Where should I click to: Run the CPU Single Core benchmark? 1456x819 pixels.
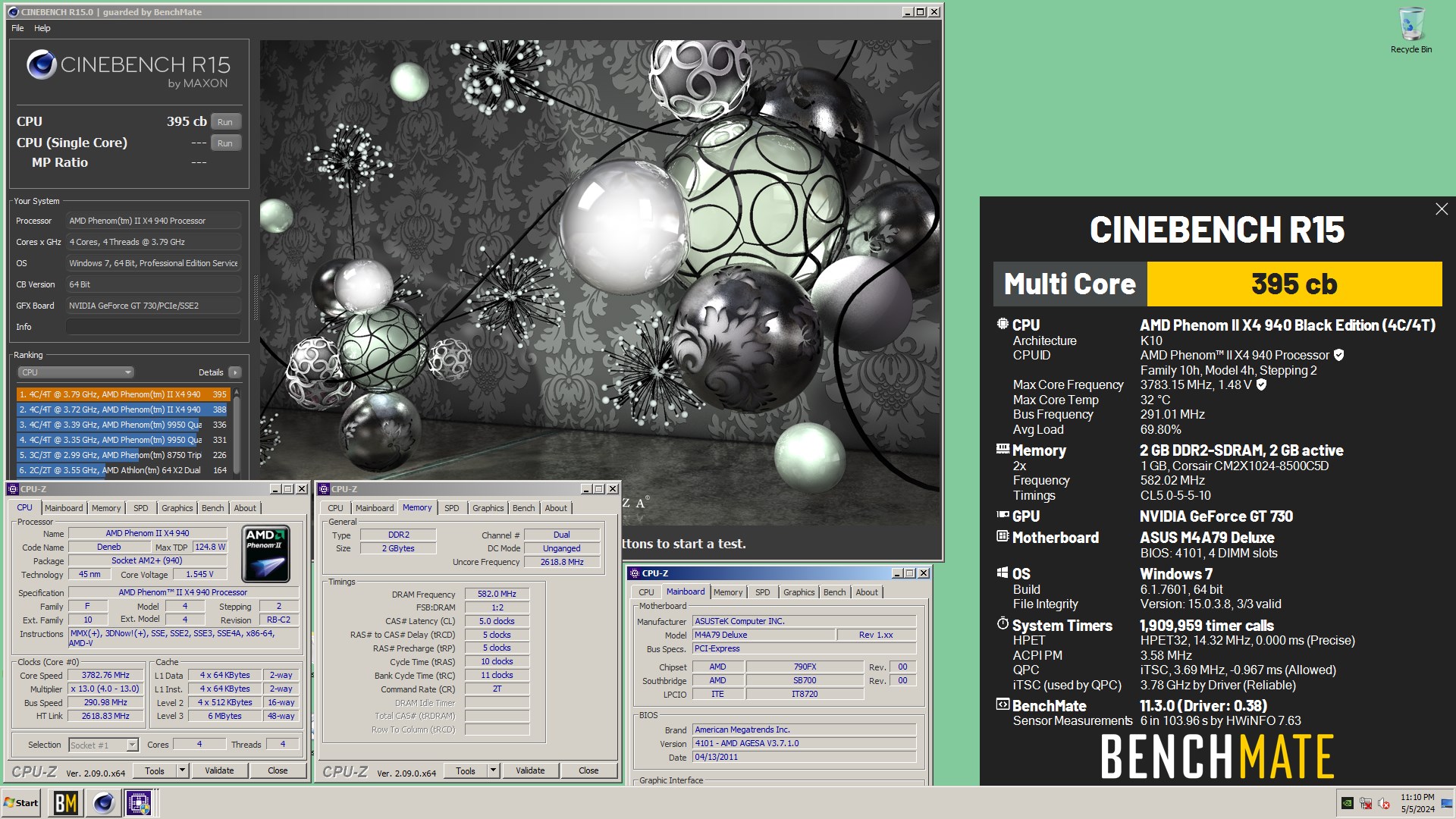tap(225, 143)
